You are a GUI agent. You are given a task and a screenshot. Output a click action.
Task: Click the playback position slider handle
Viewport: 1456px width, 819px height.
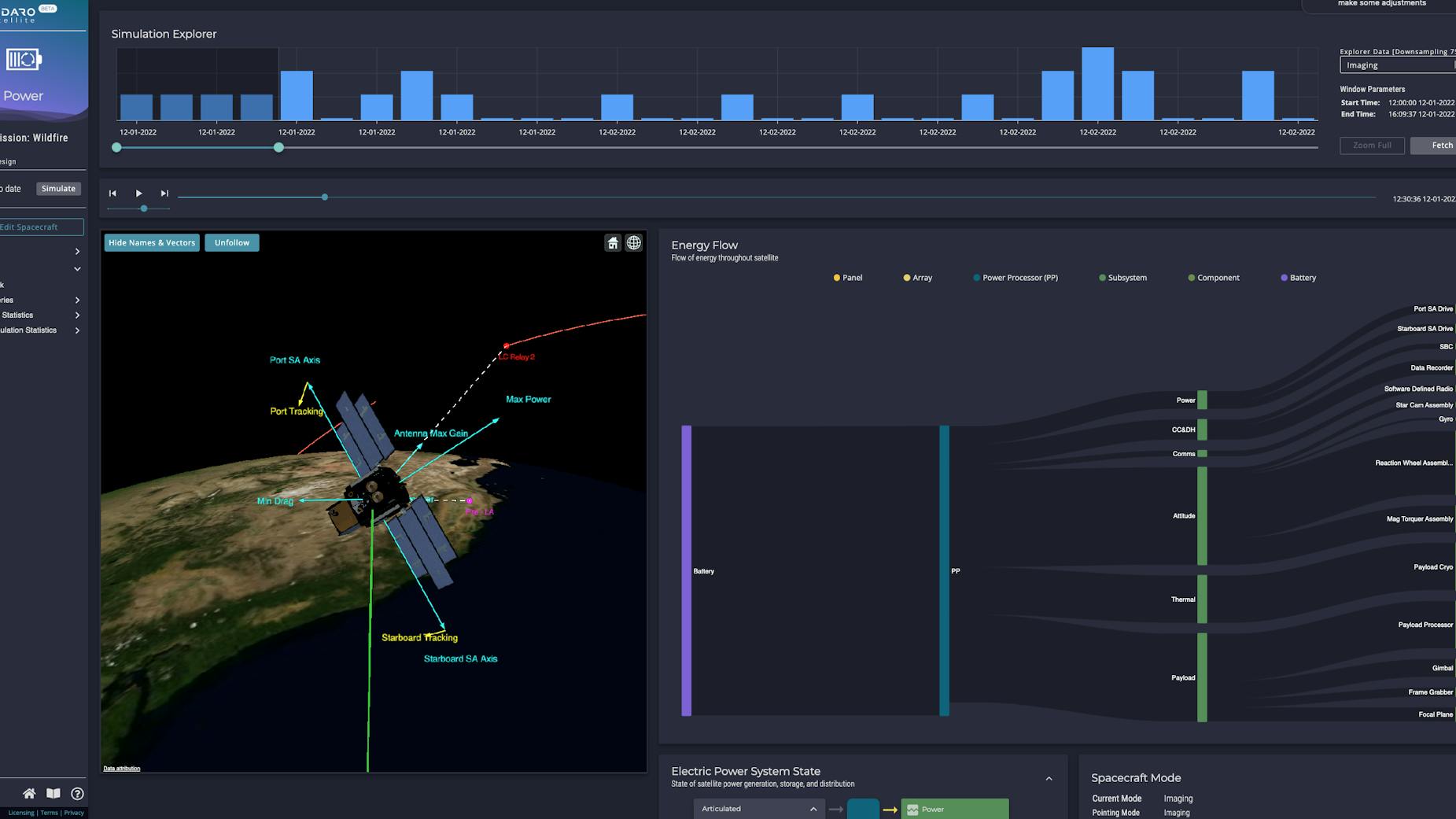pyautogui.click(x=324, y=197)
